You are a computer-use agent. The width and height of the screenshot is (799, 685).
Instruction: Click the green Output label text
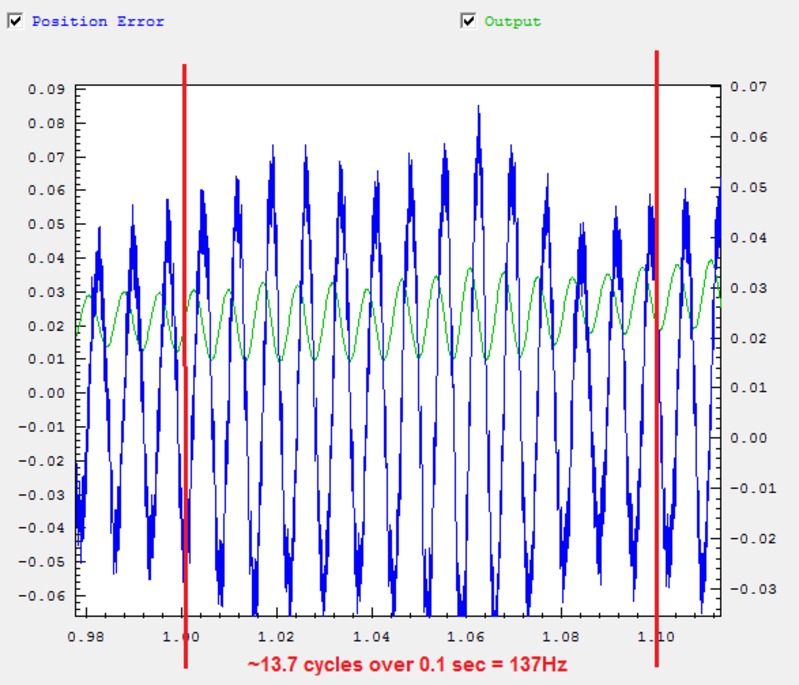513,21
